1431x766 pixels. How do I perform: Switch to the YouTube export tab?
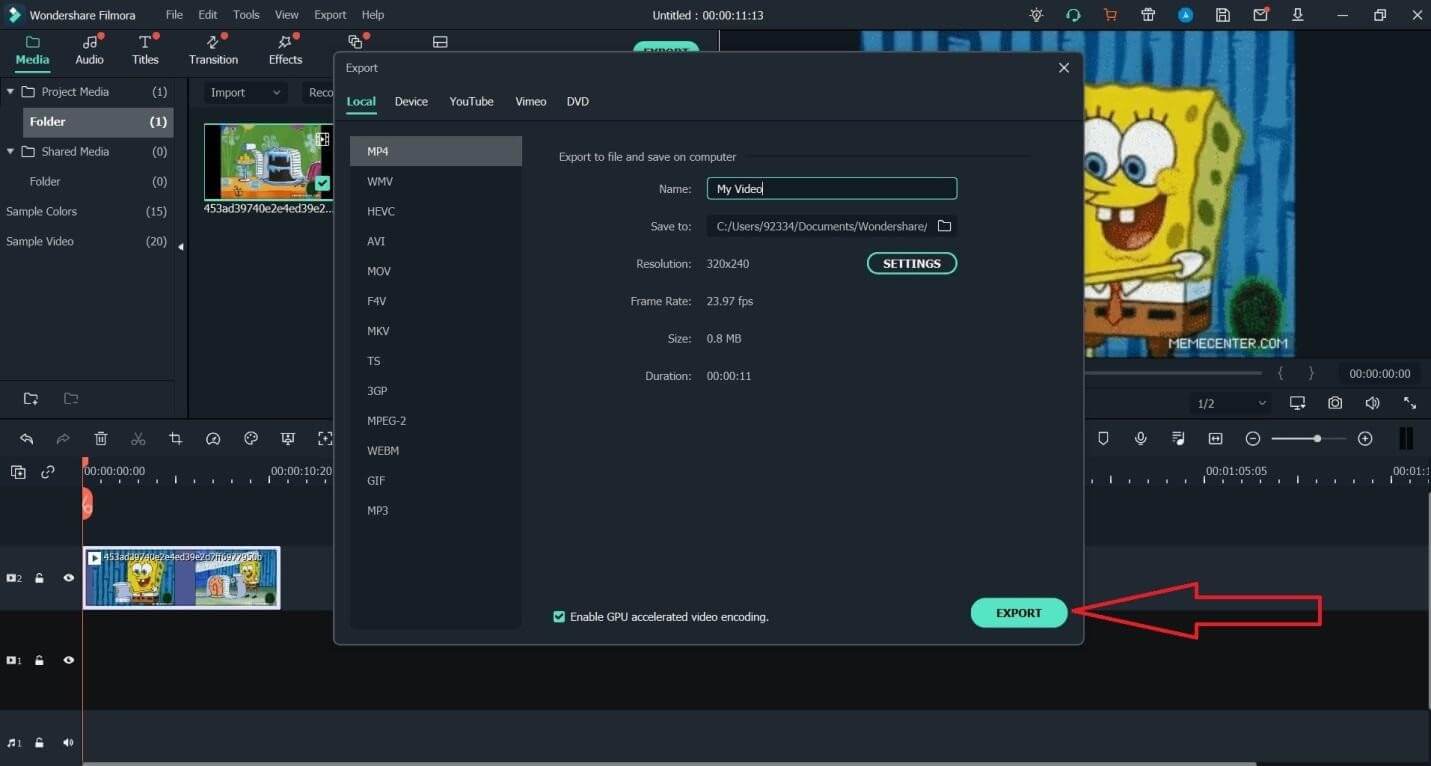pos(471,102)
